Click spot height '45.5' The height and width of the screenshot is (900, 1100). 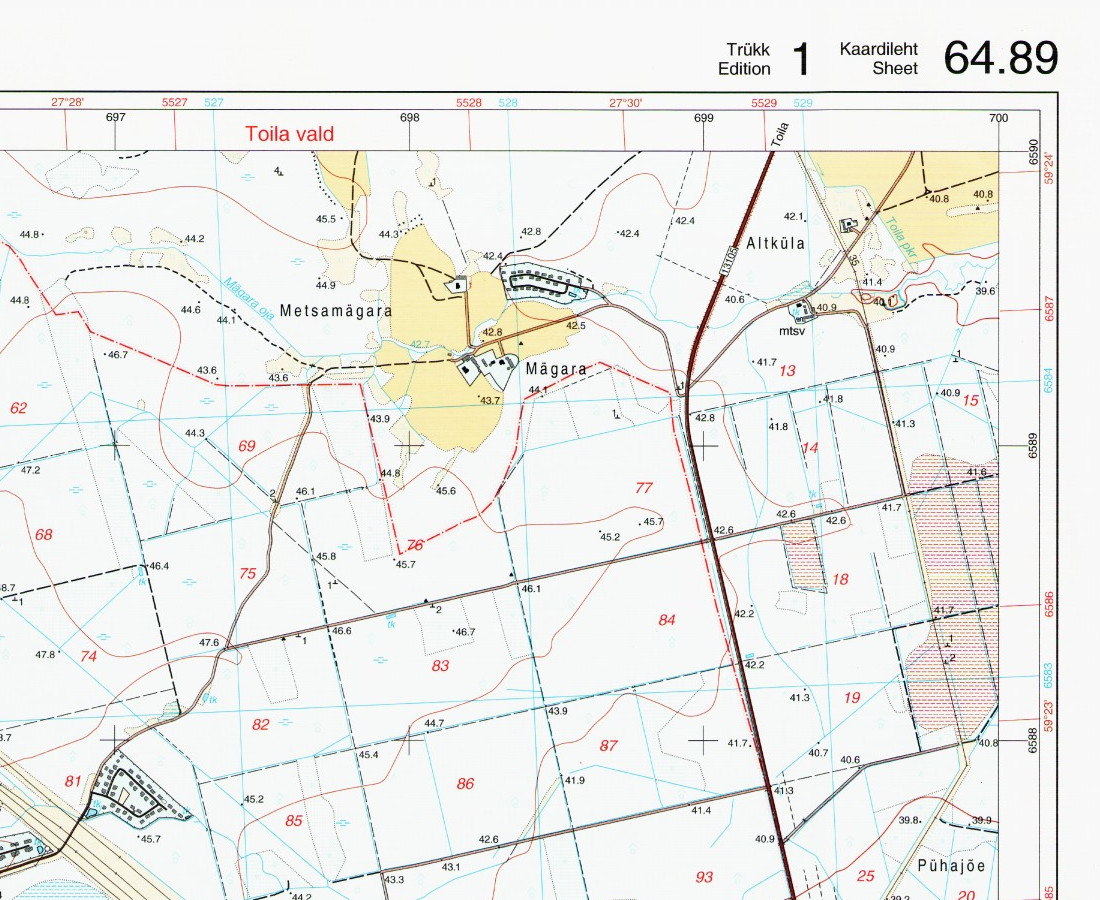[326, 219]
